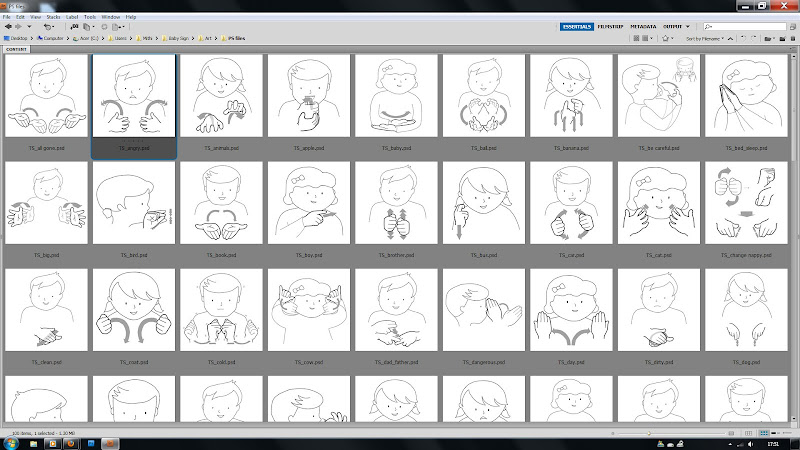
Task: Go to Acer (C:) in the path bar
Action: [86, 38]
